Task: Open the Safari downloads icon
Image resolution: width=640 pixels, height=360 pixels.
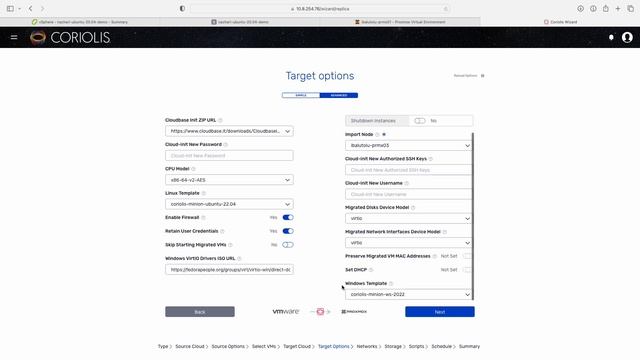Action: [580, 9]
